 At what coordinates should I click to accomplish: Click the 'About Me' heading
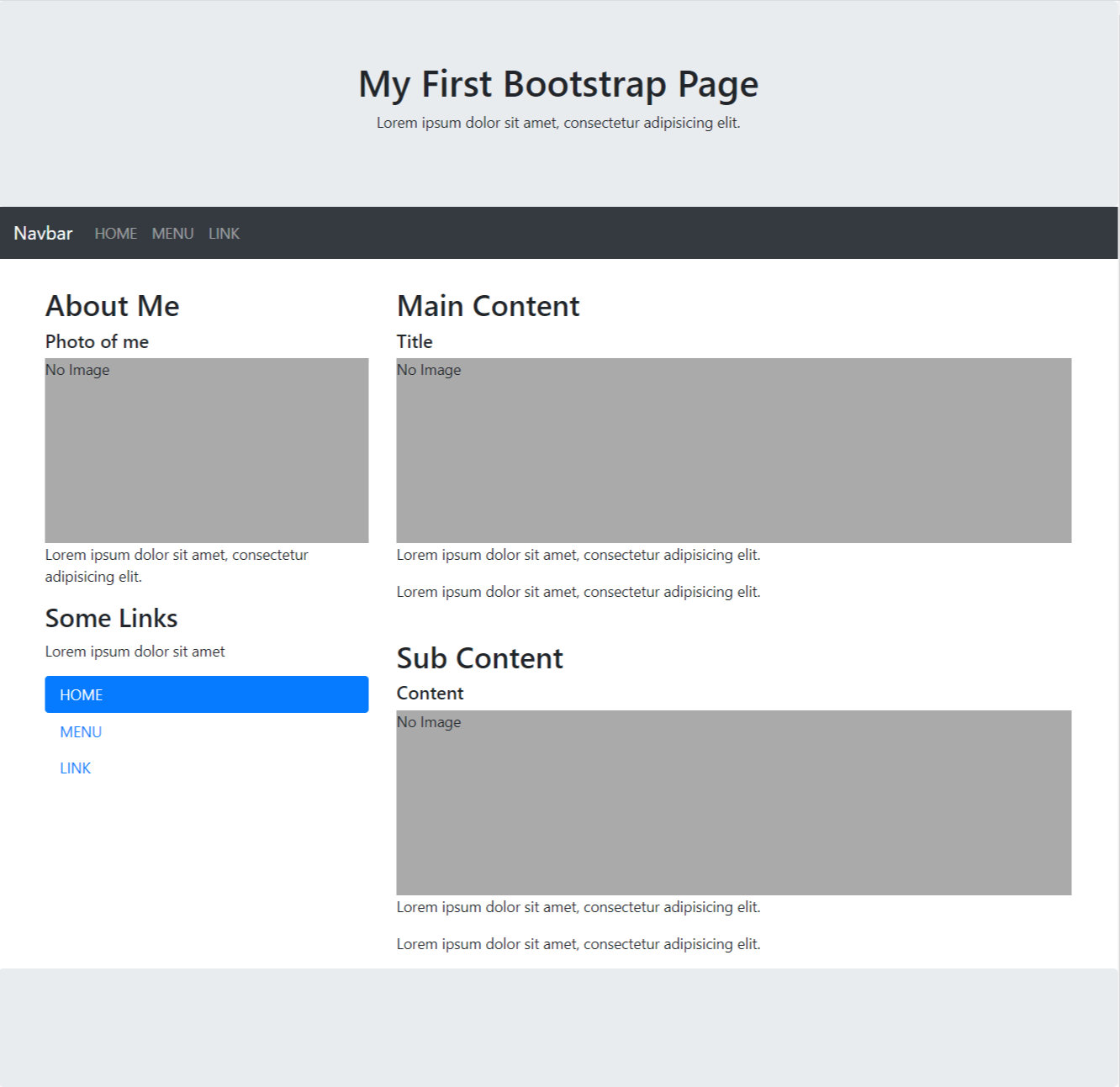pos(113,306)
